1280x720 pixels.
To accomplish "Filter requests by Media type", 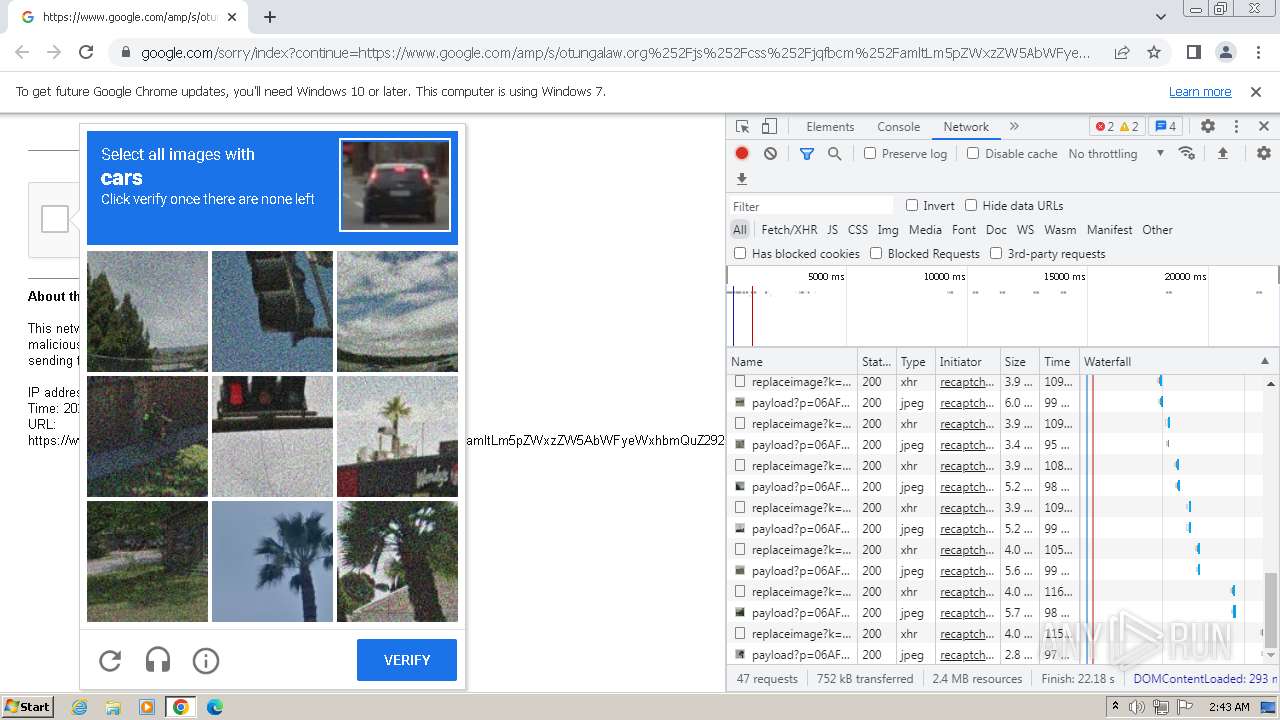I will (925, 229).
